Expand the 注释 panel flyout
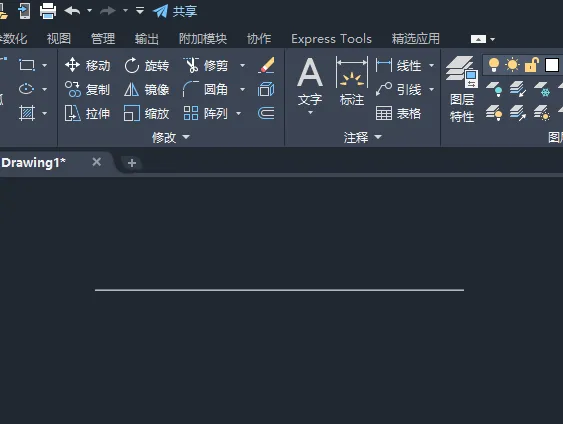This screenshot has height=424, width=563. point(363,137)
